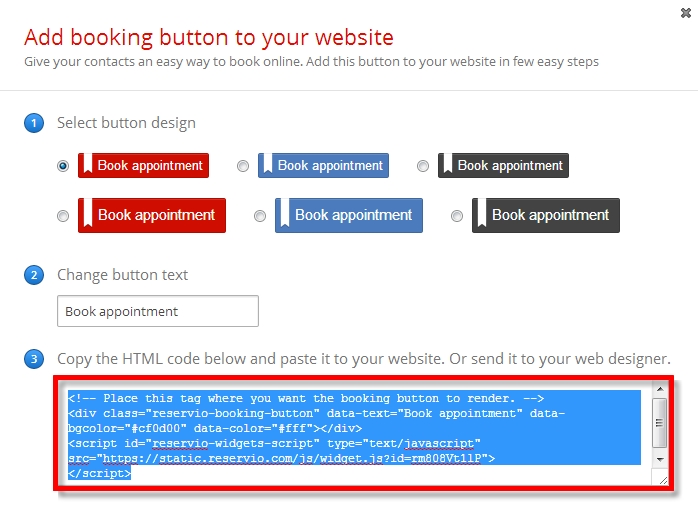Select the large red button design radio
The image size is (698, 510).
[63, 216]
